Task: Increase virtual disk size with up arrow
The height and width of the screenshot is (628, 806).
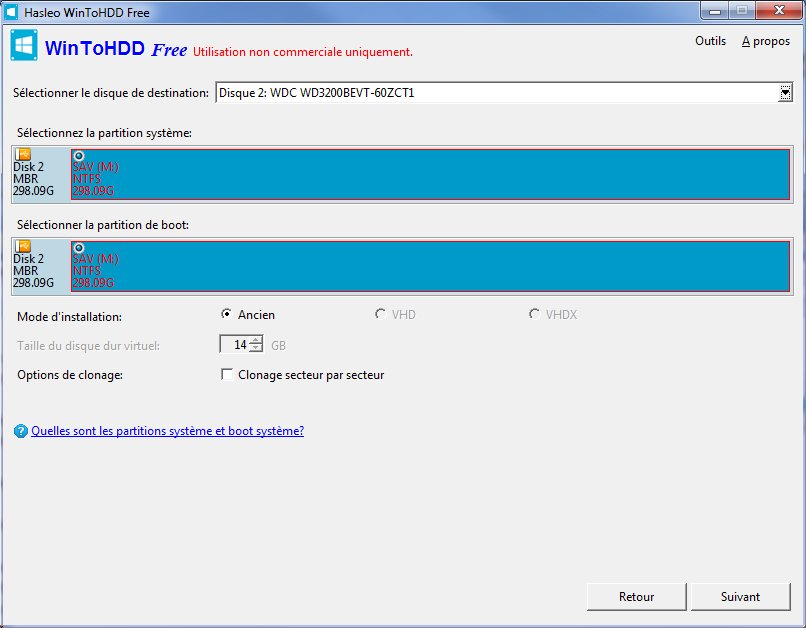Action: [256, 340]
